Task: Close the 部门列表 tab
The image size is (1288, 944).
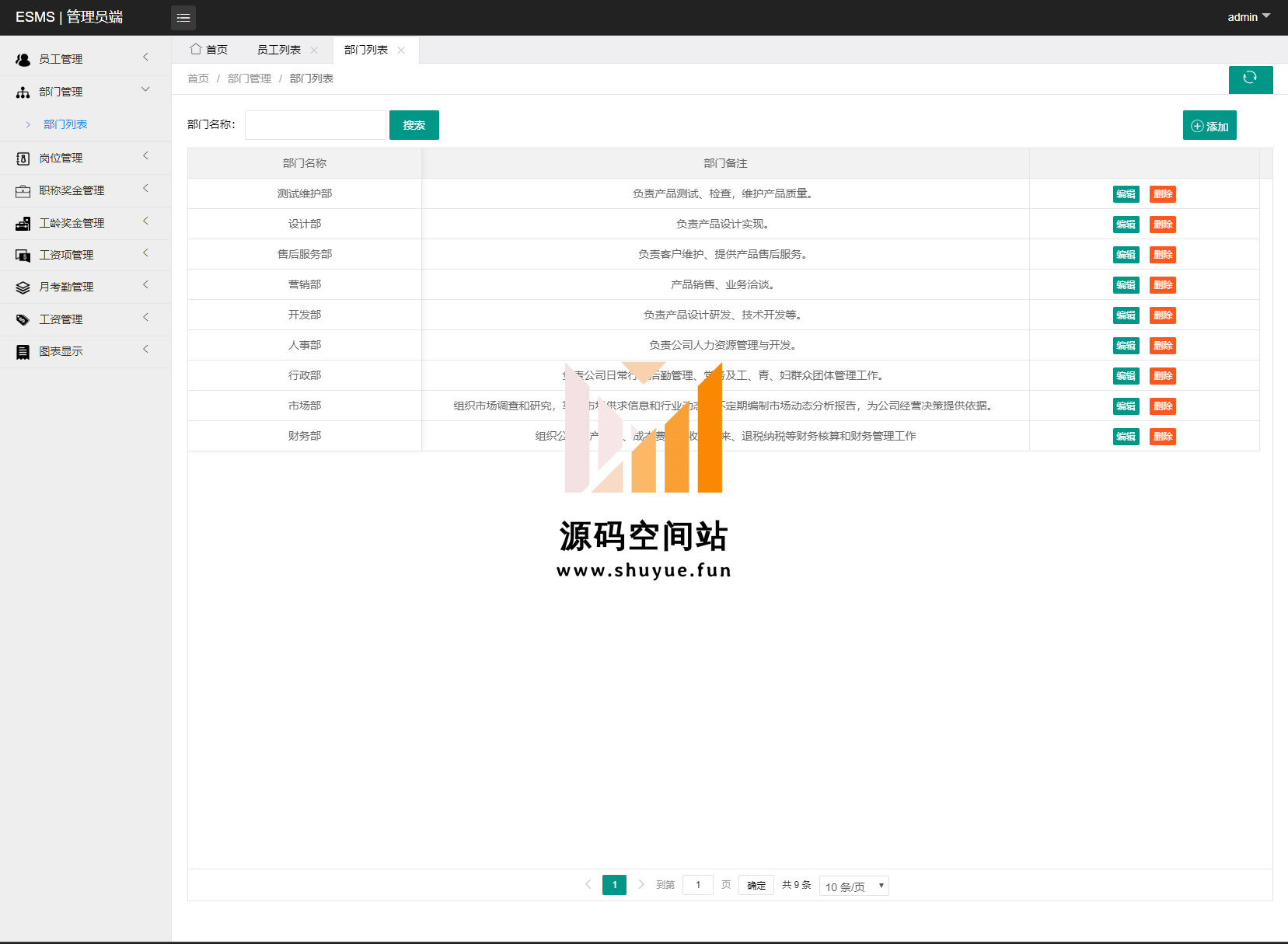Action: coord(401,50)
